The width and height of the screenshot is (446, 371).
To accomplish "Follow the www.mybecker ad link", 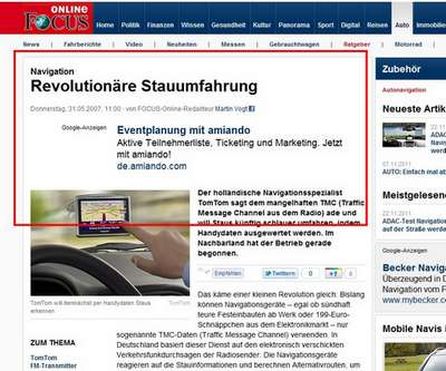I will tap(414, 300).
